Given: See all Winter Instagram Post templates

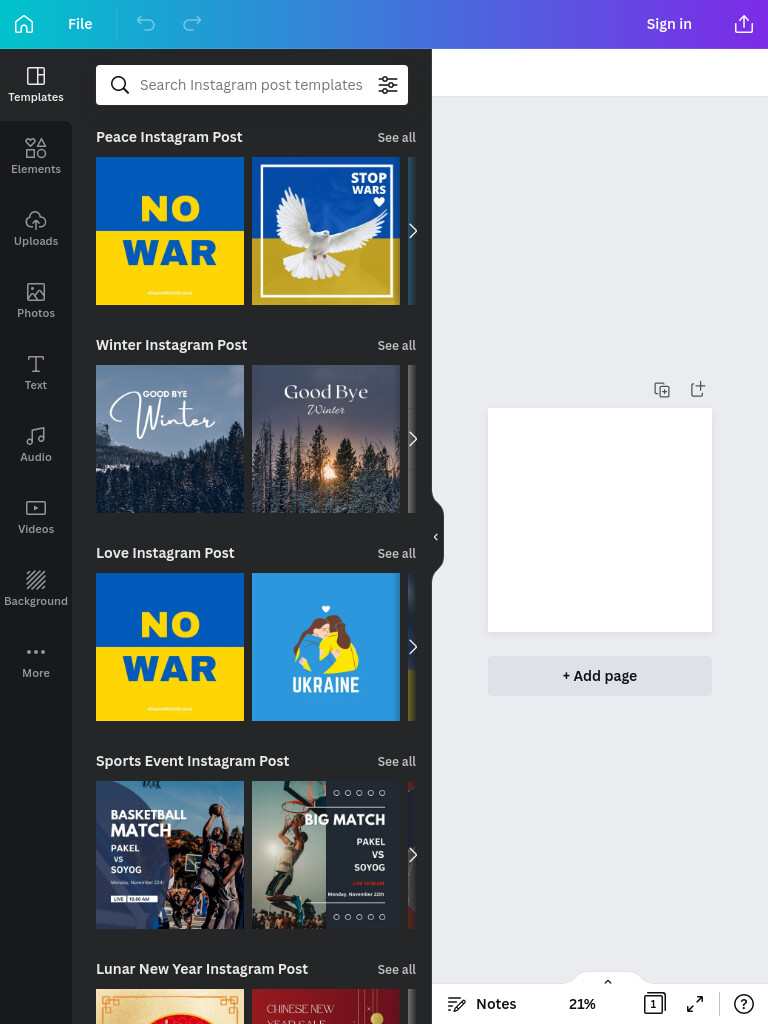Looking at the screenshot, I should [x=396, y=345].
